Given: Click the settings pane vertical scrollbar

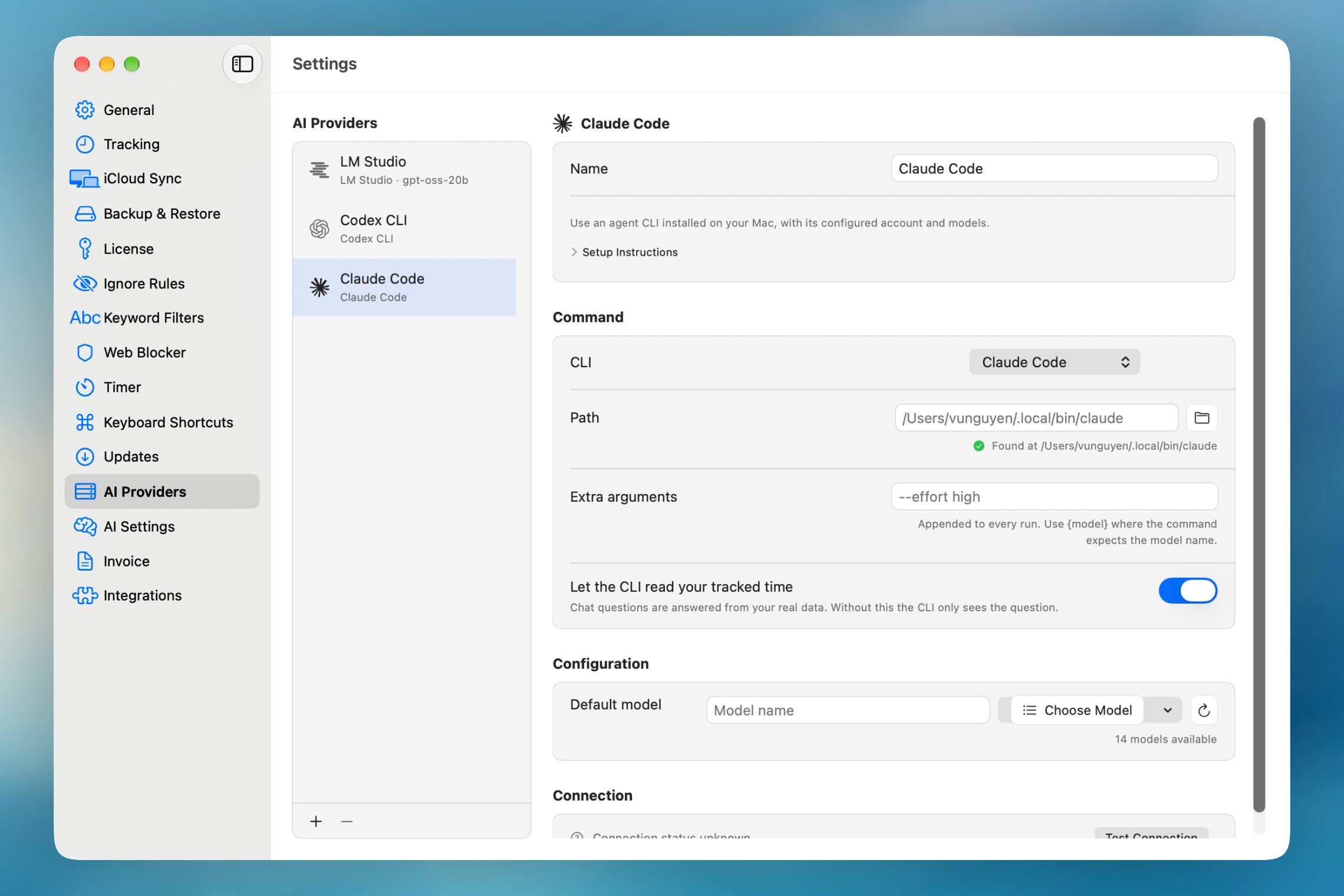Looking at the screenshot, I should (1259, 465).
